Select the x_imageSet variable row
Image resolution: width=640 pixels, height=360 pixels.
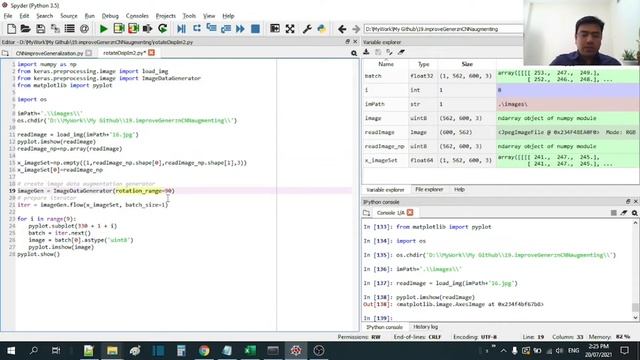tap(500, 160)
